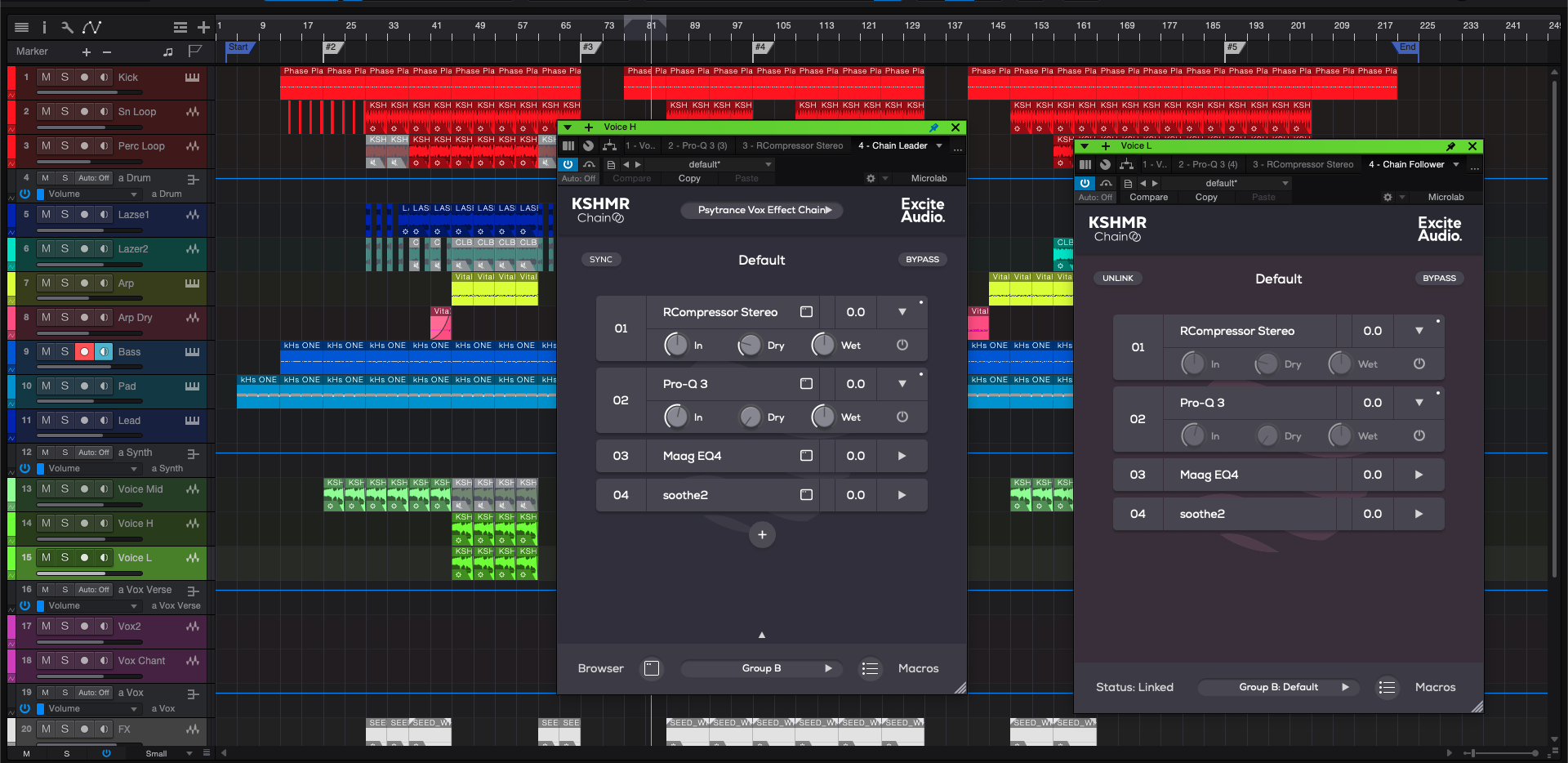The image size is (1568, 763).
Task: Add a plugin slot with round plus button
Action: [x=762, y=535]
